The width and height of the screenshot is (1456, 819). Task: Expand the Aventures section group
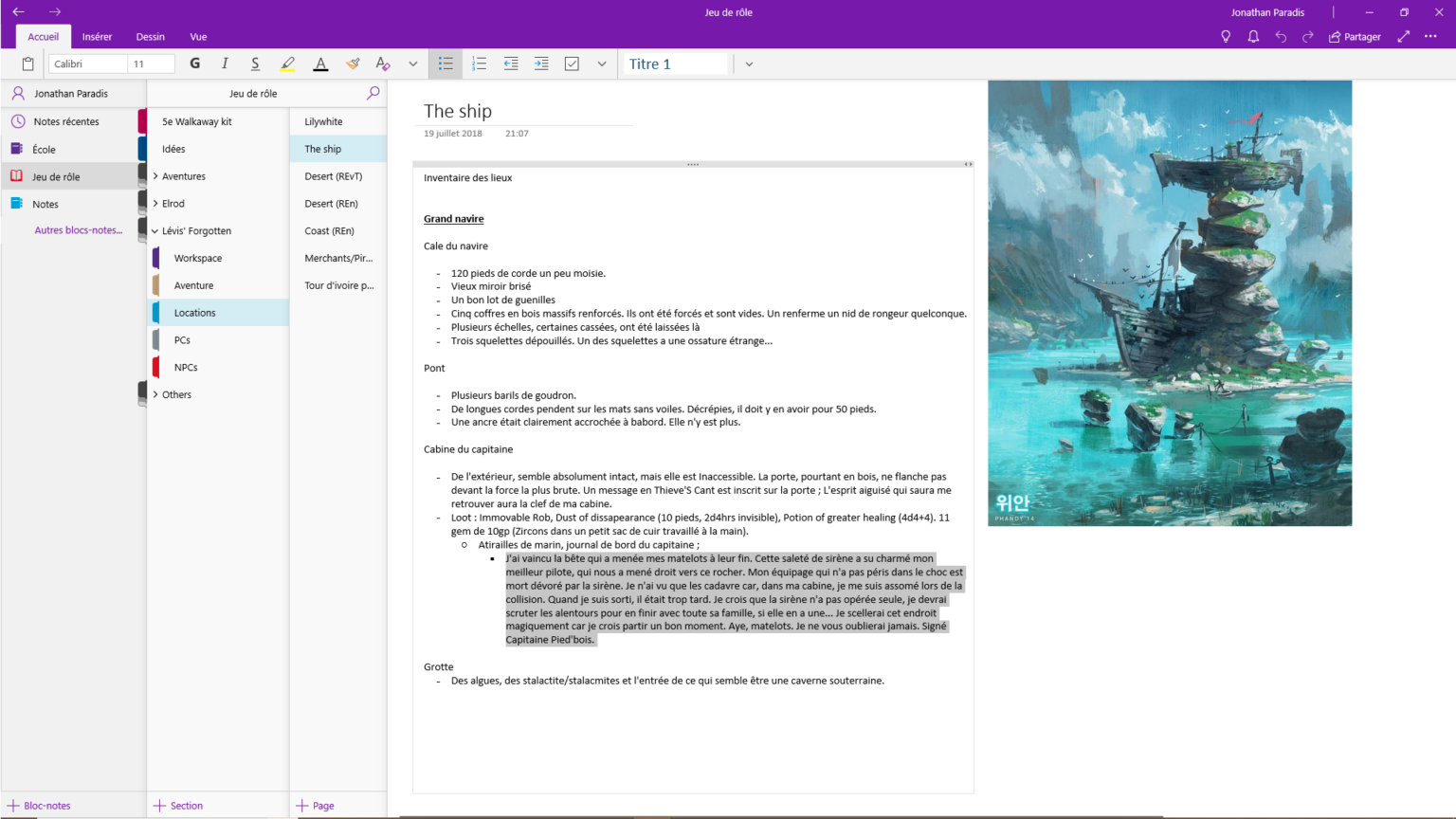tap(155, 176)
